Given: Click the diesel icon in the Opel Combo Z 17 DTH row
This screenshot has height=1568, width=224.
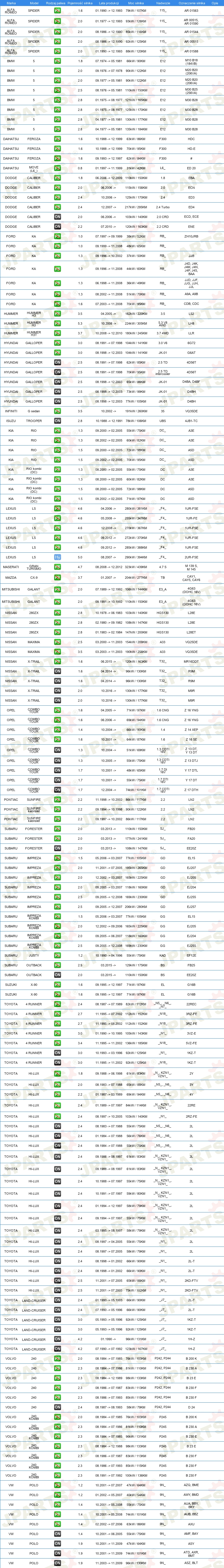Looking at the screenshot, I should (57, 790).
